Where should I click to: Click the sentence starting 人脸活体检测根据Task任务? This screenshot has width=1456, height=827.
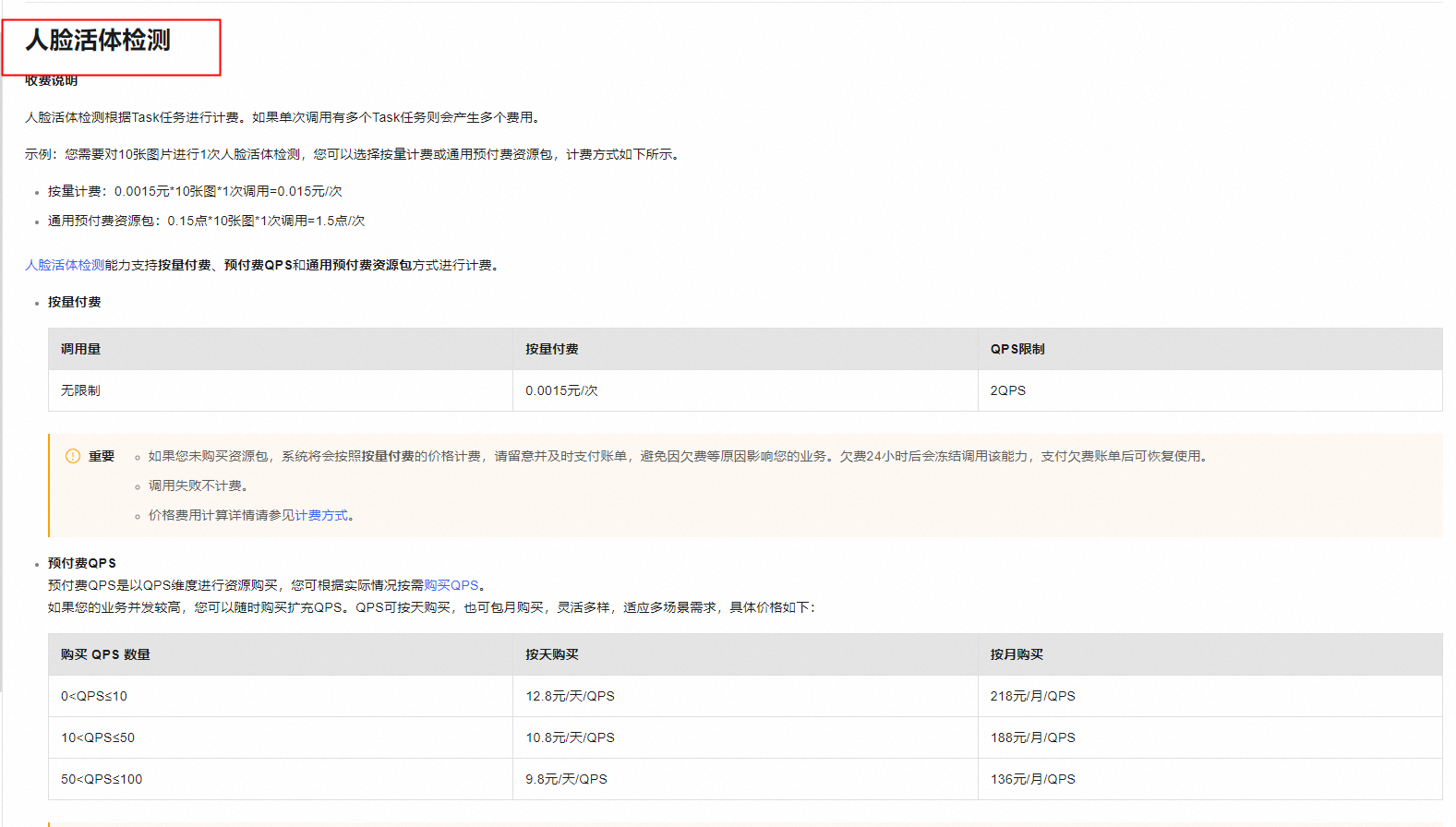click(x=284, y=117)
